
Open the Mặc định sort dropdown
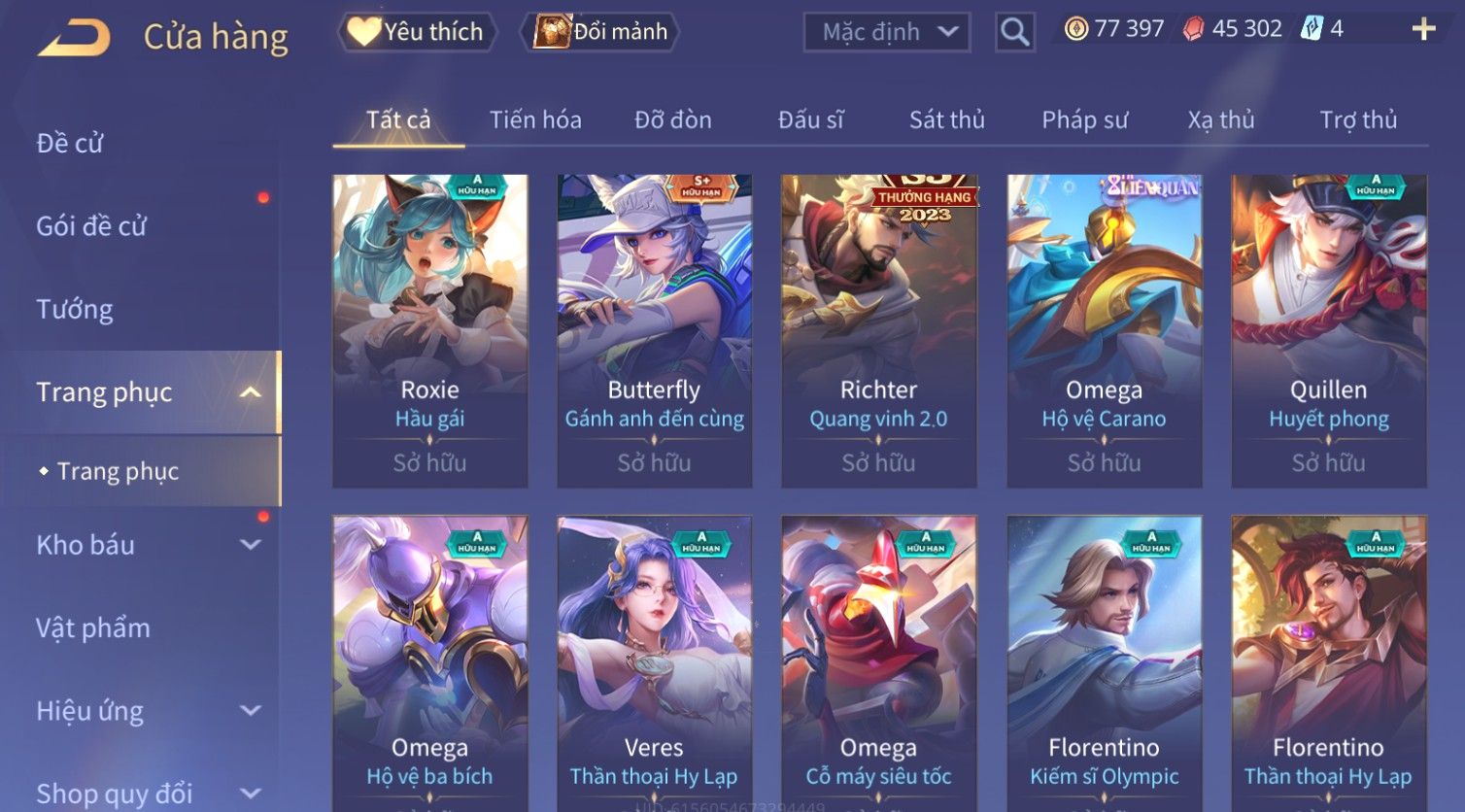click(x=887, y=32)
